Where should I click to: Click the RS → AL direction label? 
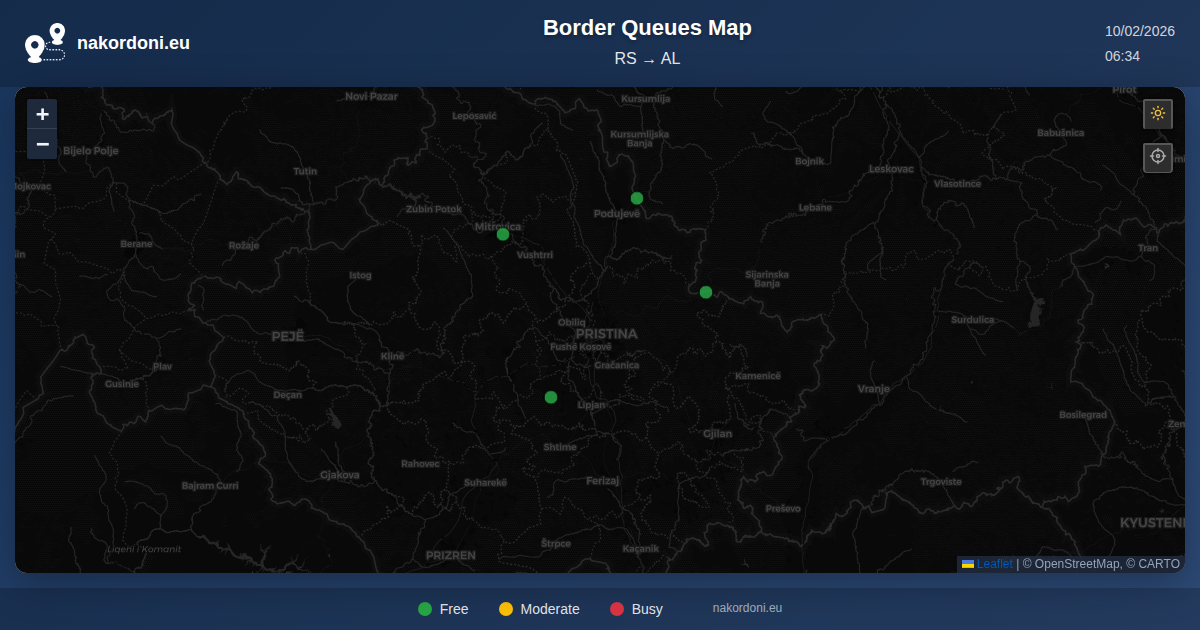pos(647,59)
